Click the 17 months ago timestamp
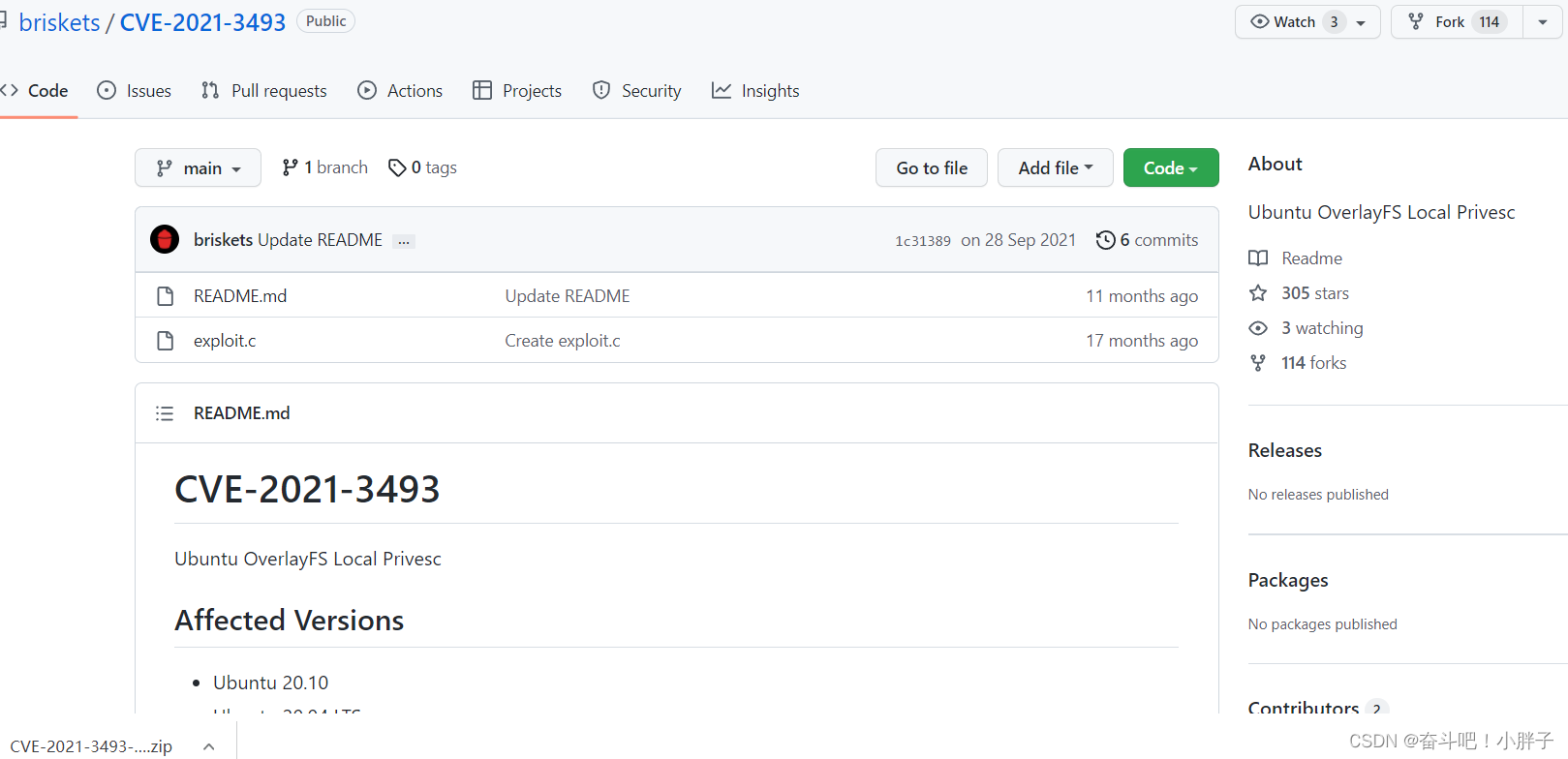This screenshot has width=1568, height=759. point(1142,341)
